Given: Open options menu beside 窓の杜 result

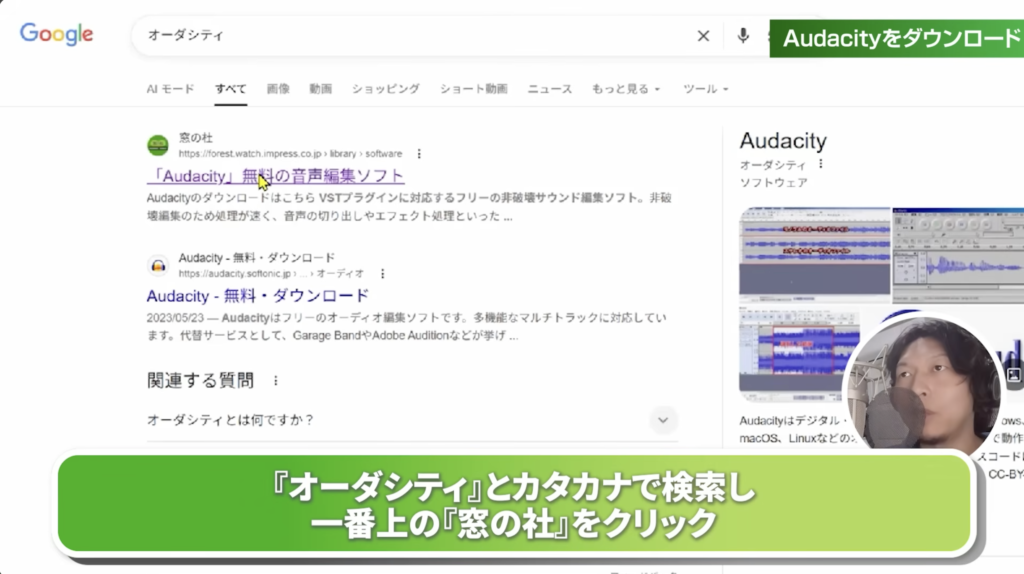Looking at the screenshot, I should click(x=419, y=154).
